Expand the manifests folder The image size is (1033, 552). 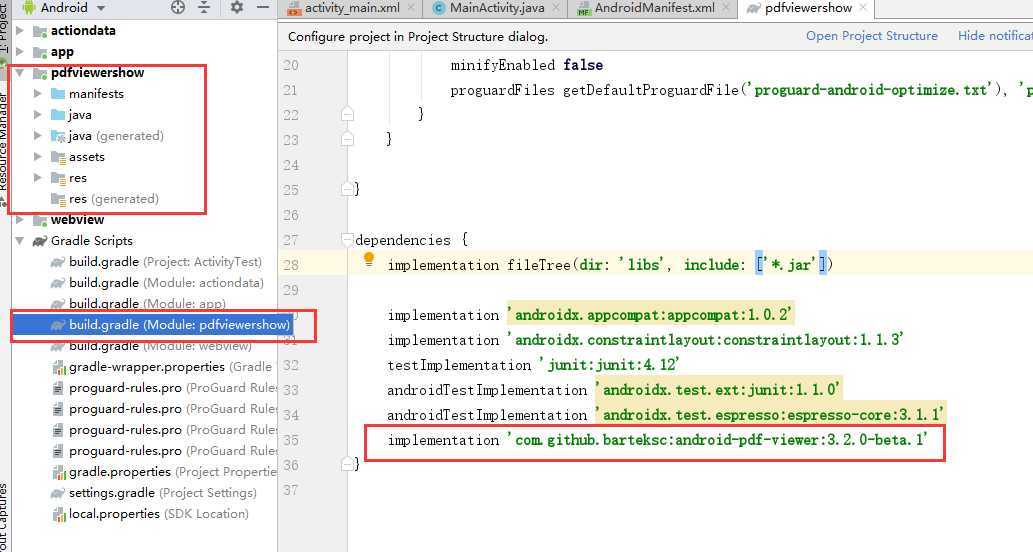[38, 94]
